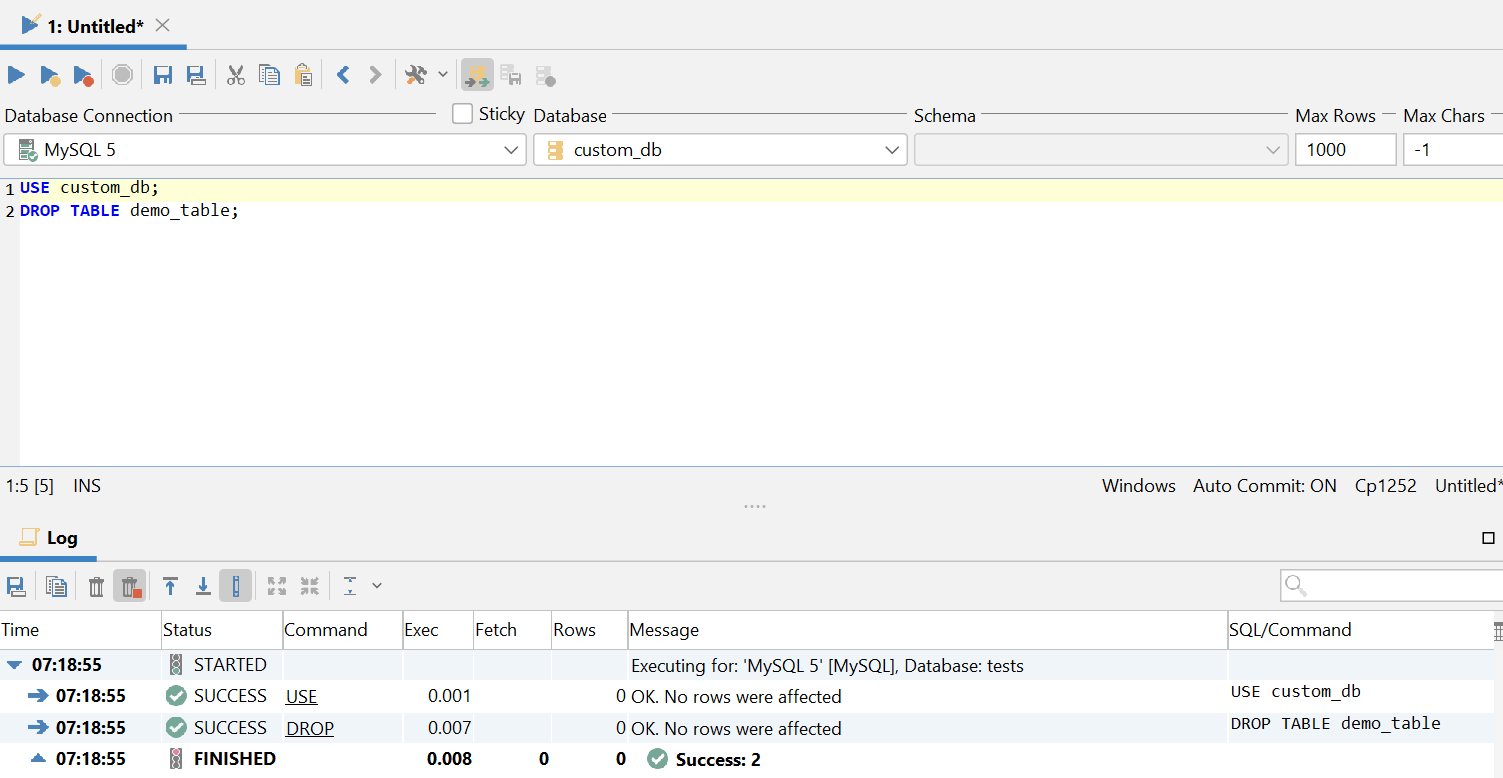Click the Max Rows input field
The width and height of the screenshot is (1503, 778).
point(1345,149)
